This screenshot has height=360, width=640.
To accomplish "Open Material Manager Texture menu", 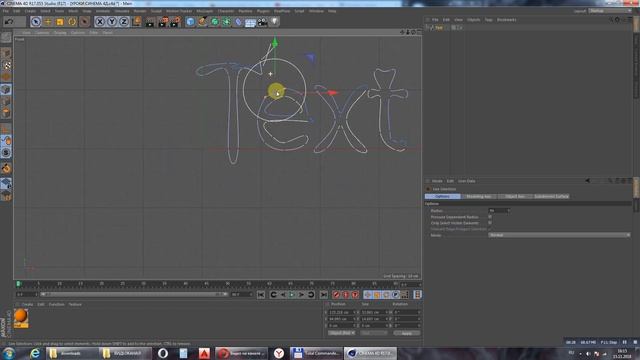I will point(75,304).
